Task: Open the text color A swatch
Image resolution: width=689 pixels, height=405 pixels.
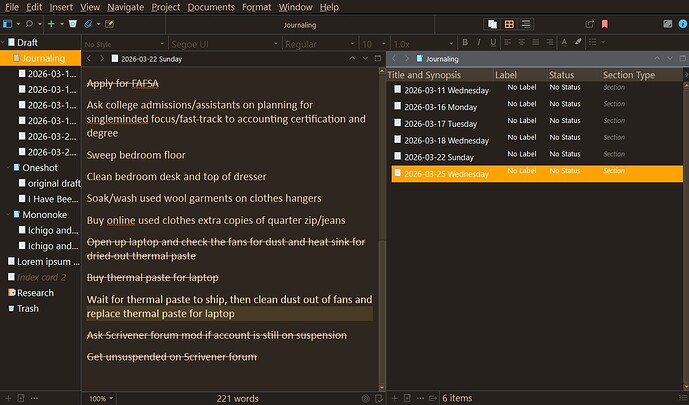Action: coord(564,42)
